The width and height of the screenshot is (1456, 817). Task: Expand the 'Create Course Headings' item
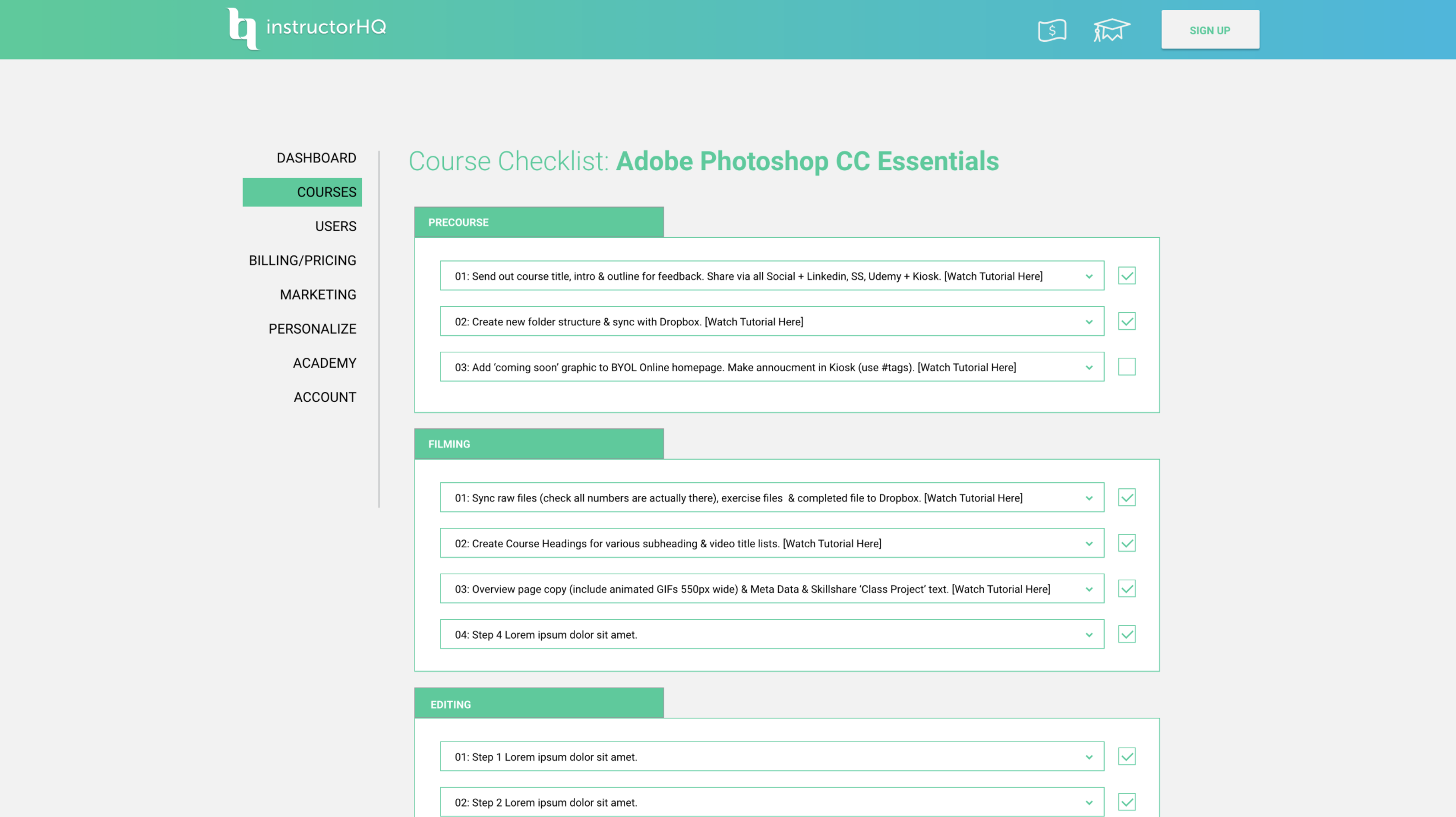tap(1090, 543)
